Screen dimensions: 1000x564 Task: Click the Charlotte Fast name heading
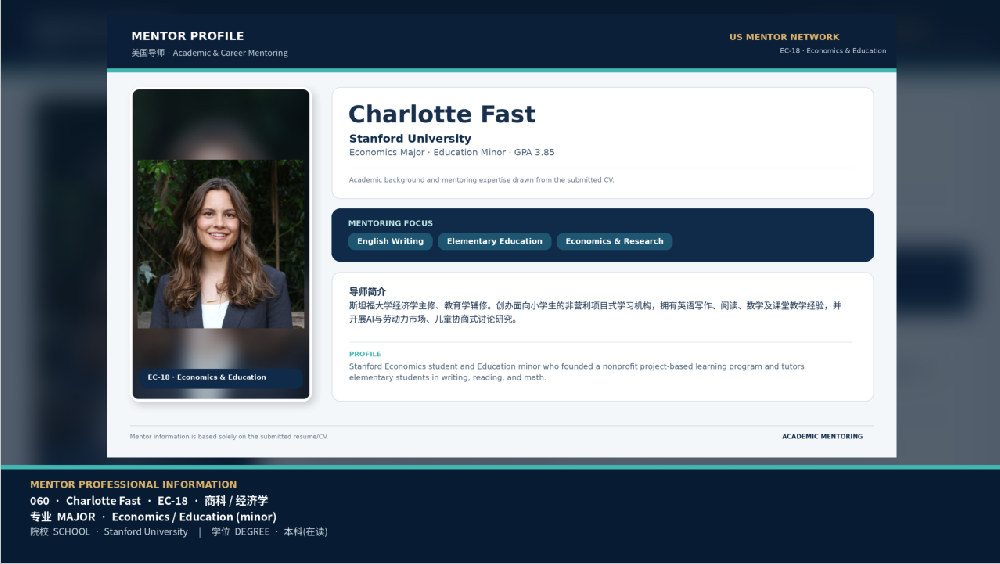pyautogui.click(x=442, y=114)
